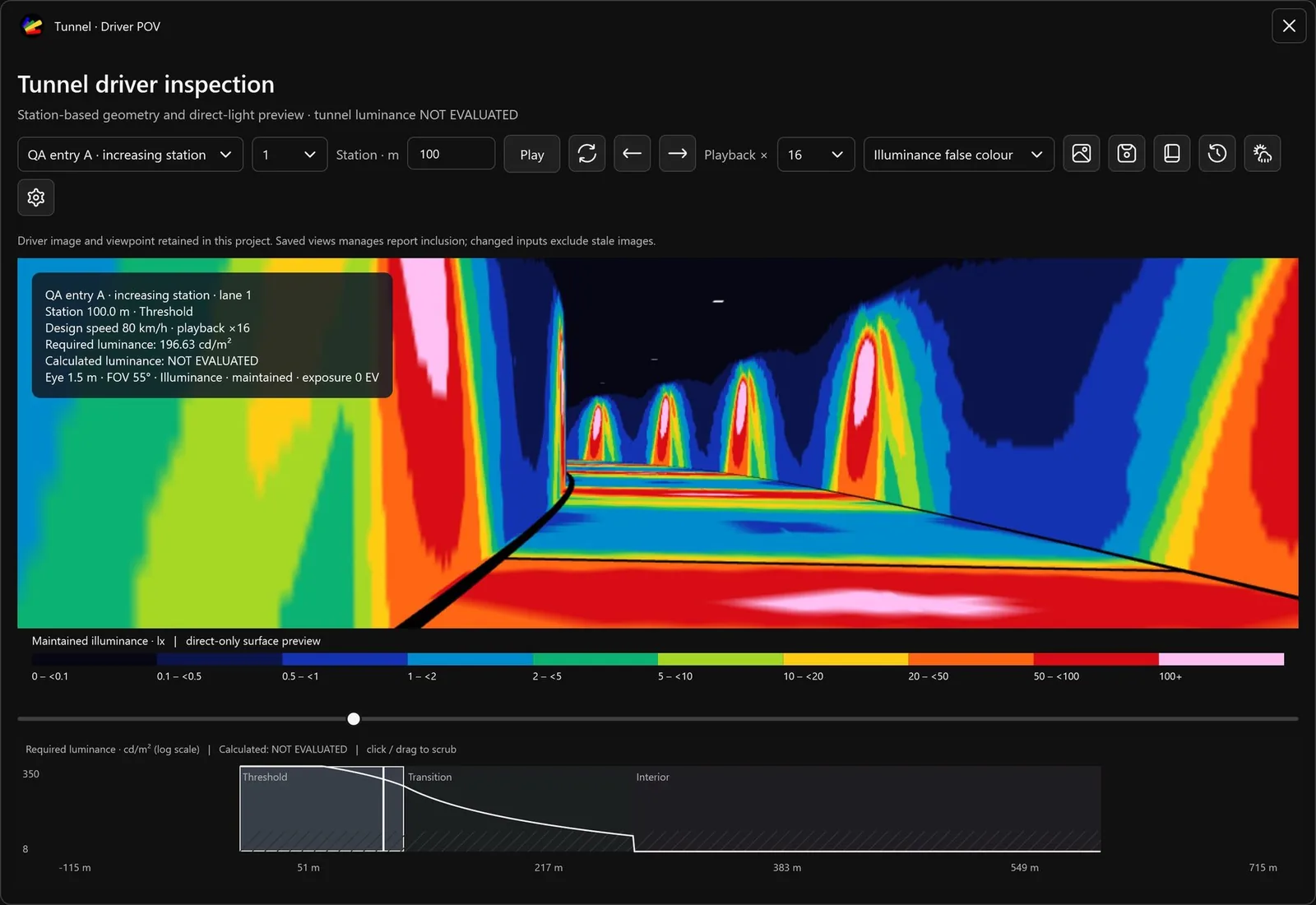Open the playback speed dropdown showing 16
The width and height of the screenshot is (1316, 905).
pos(816,155)
